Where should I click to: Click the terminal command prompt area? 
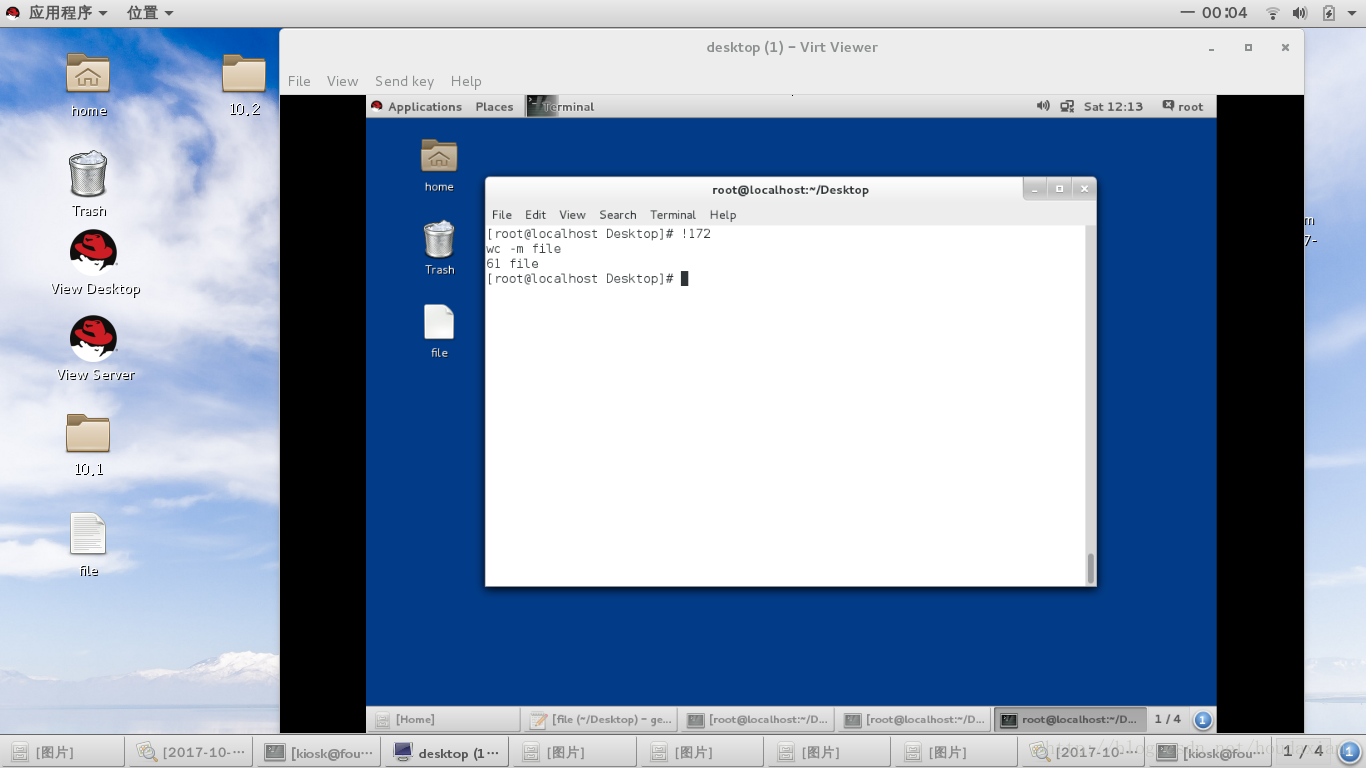pyautogui.click(x=588, y=279)
